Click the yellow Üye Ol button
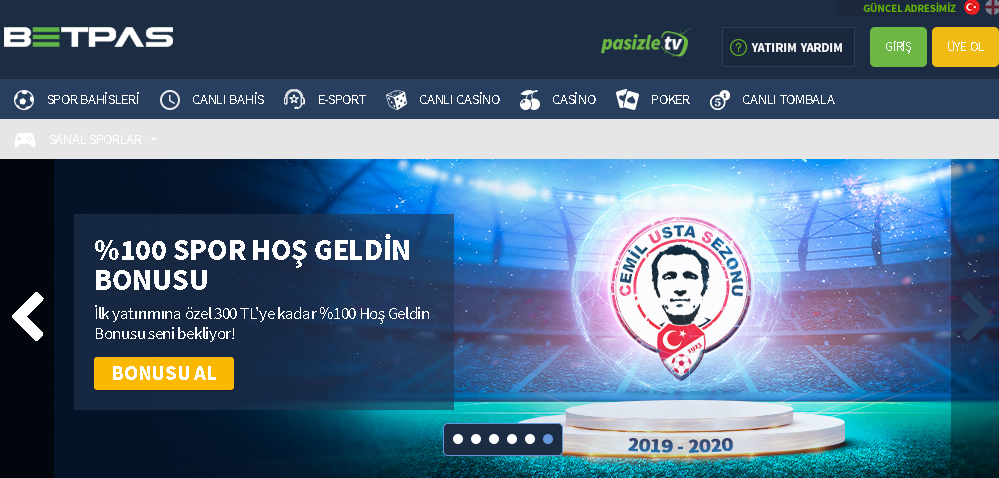The image size is (999, 478). 965,47
